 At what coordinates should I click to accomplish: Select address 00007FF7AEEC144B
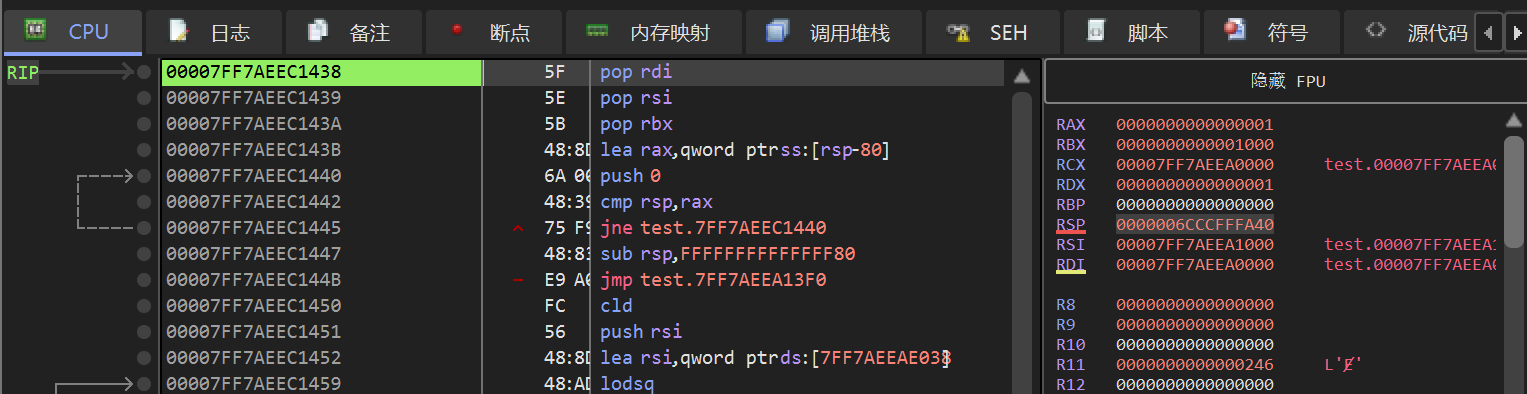tap(253, 280)
